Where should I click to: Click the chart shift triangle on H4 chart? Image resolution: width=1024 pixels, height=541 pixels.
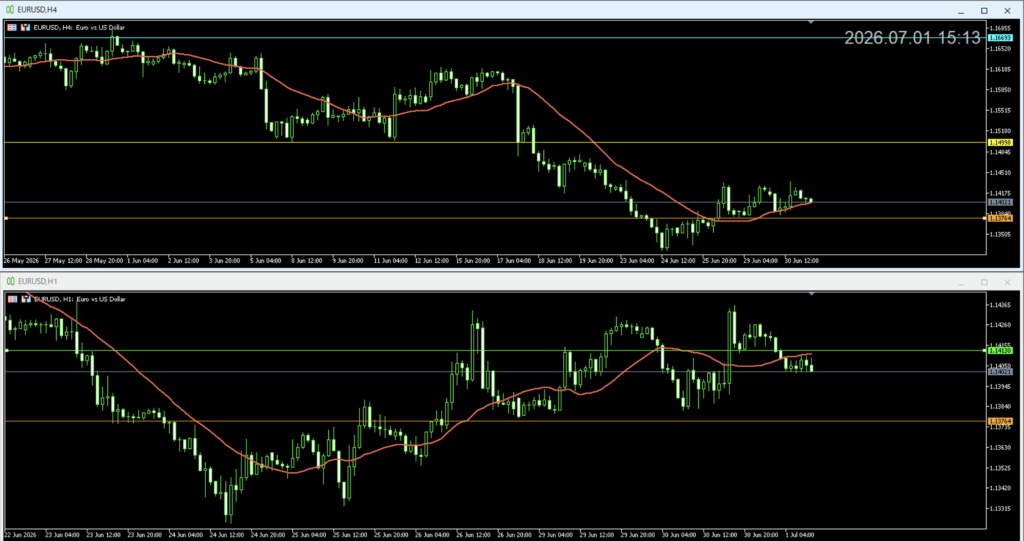click(811, 22)
